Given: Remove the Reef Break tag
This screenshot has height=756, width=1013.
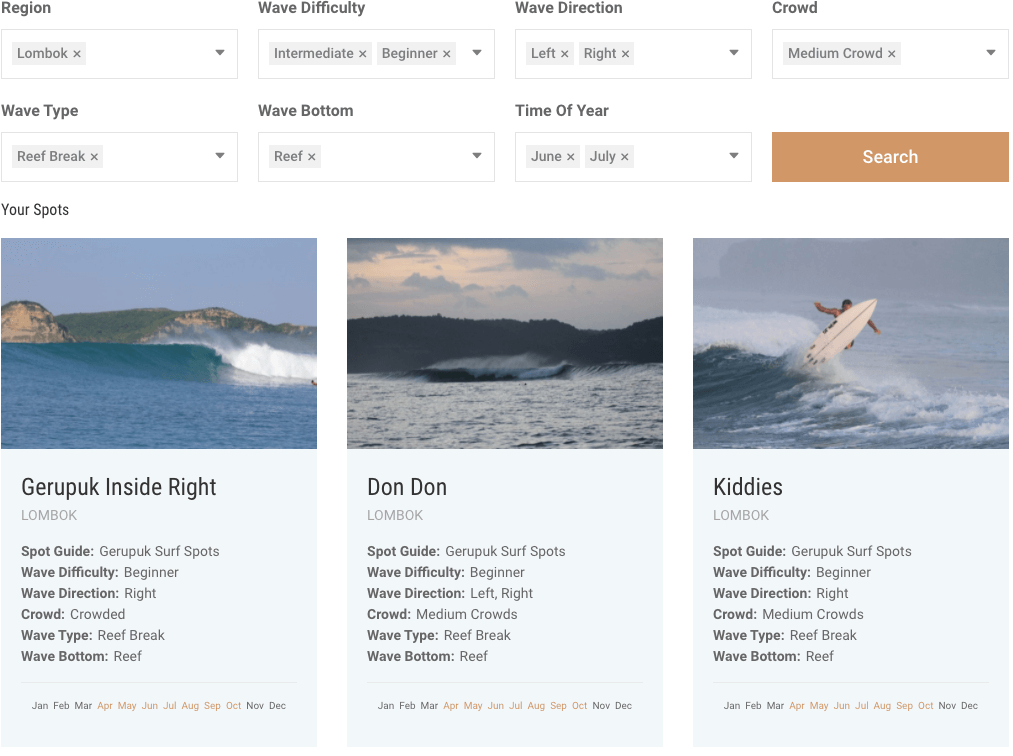Looking at the screenshot, I should tap(94, 157).
